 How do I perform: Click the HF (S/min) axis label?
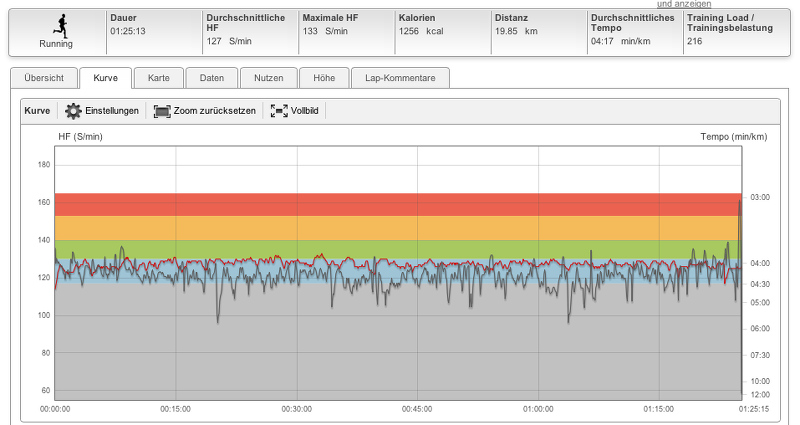(x=80, y=137)
